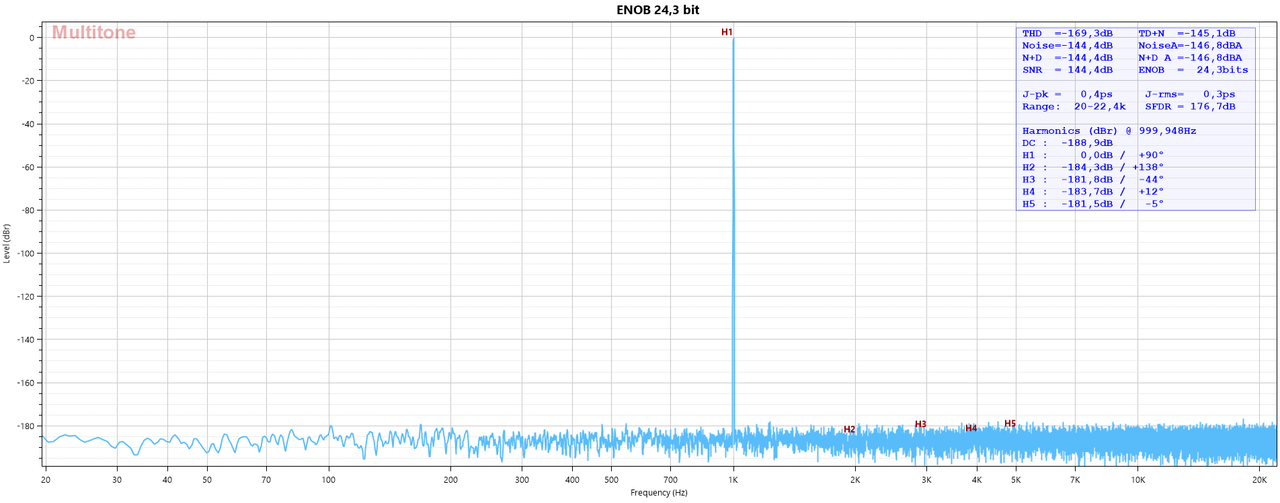
Task: Select the "H2 : -184,3dB / +138°" row
Action: (x=1092, y=167)
